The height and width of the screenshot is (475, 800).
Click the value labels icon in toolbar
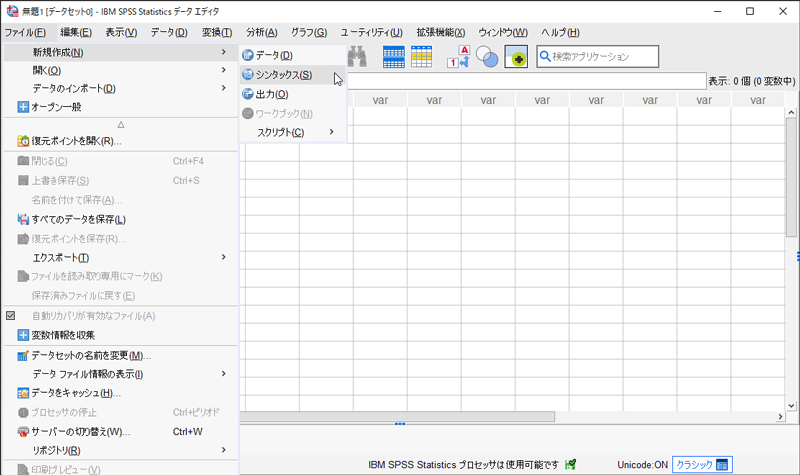click(x=458, y=57)
